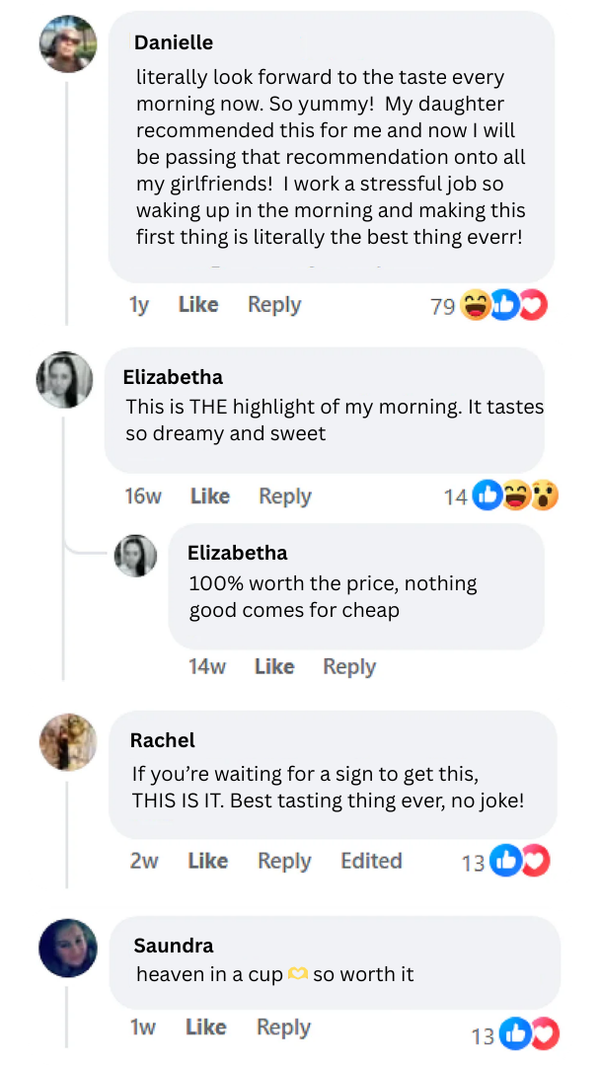Click Saundra's profile avatar
600x1066 pixels.
[68, 948]
